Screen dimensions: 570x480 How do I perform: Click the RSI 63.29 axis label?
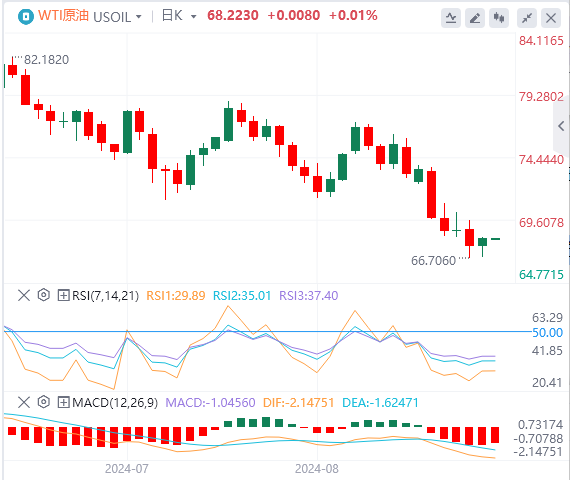(x=547, y=318)
